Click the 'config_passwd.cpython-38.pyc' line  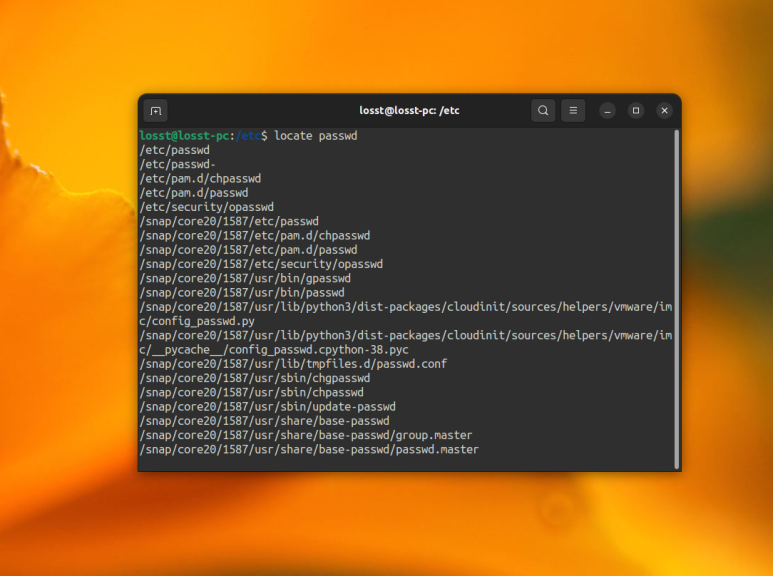coord(274,350)
